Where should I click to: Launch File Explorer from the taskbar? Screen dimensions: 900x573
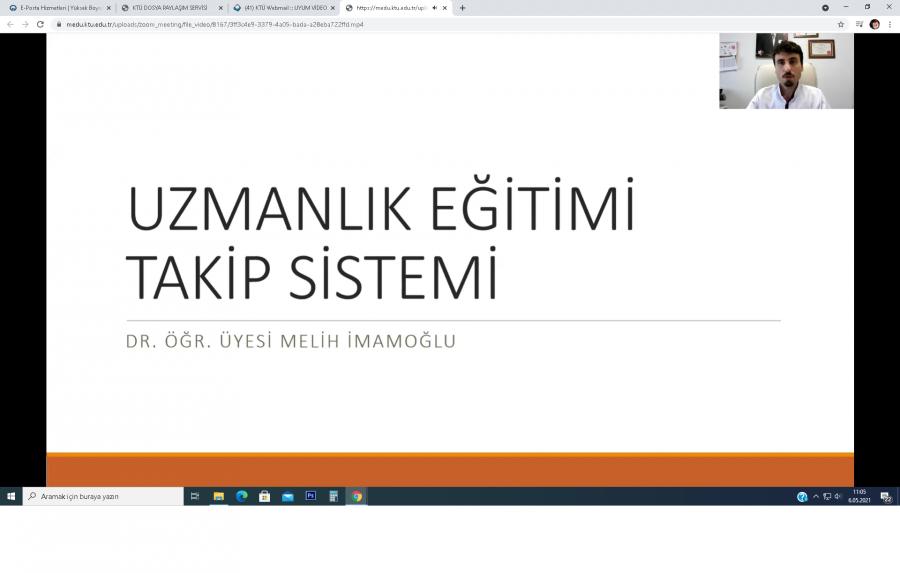point(218,496)
